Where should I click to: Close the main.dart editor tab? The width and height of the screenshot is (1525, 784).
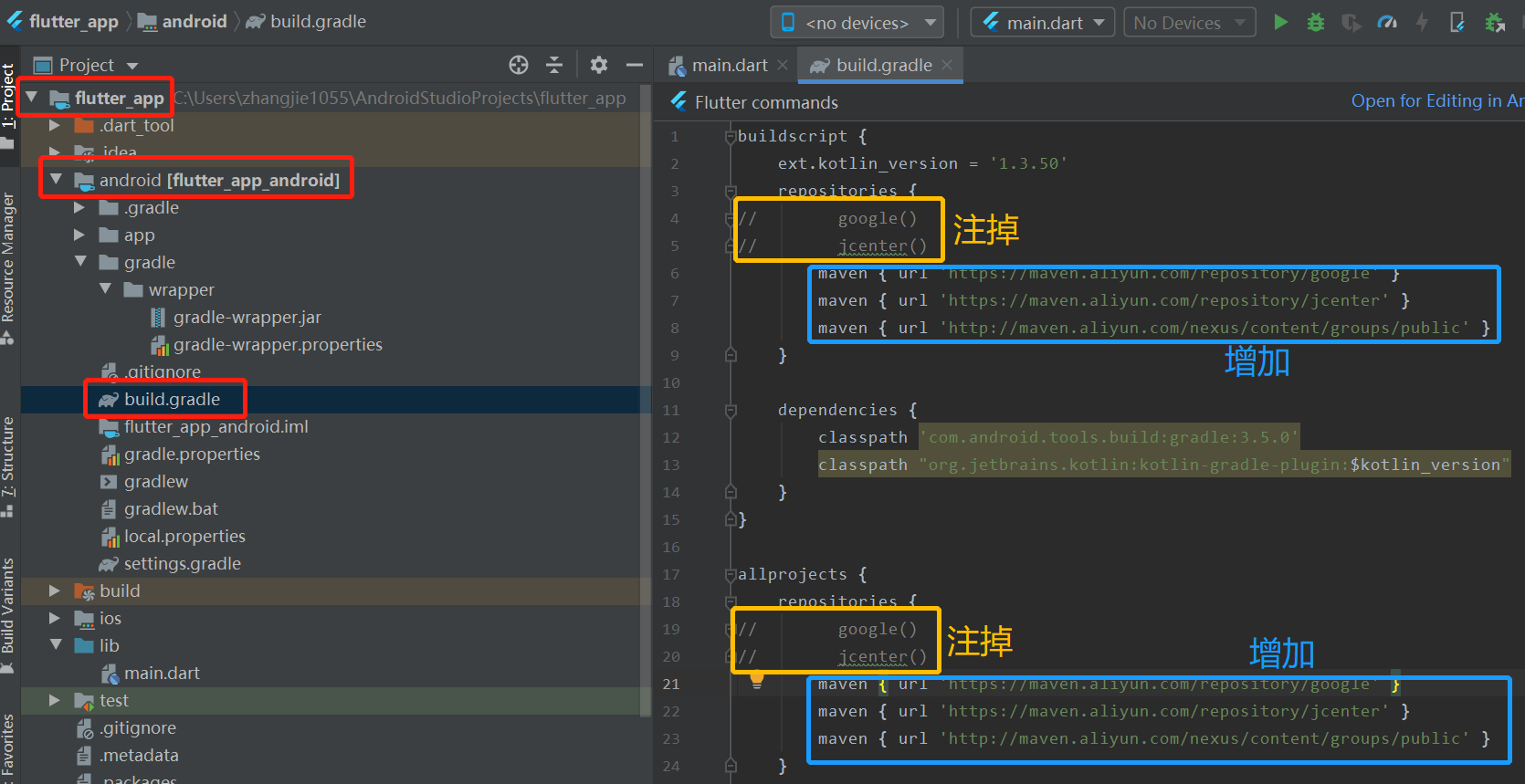click(x=783, y=65)
